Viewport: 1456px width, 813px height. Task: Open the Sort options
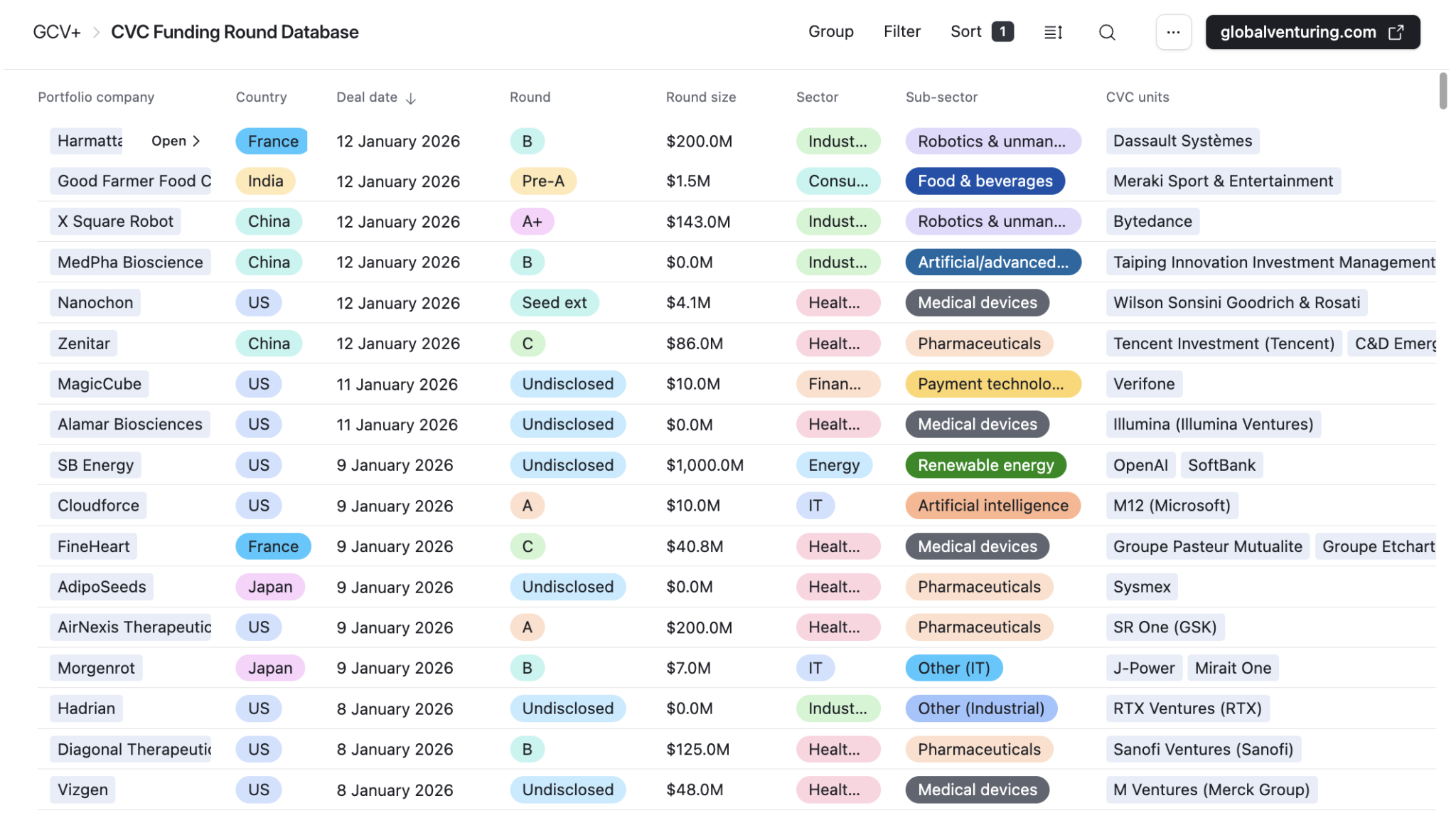pos(965,31)
